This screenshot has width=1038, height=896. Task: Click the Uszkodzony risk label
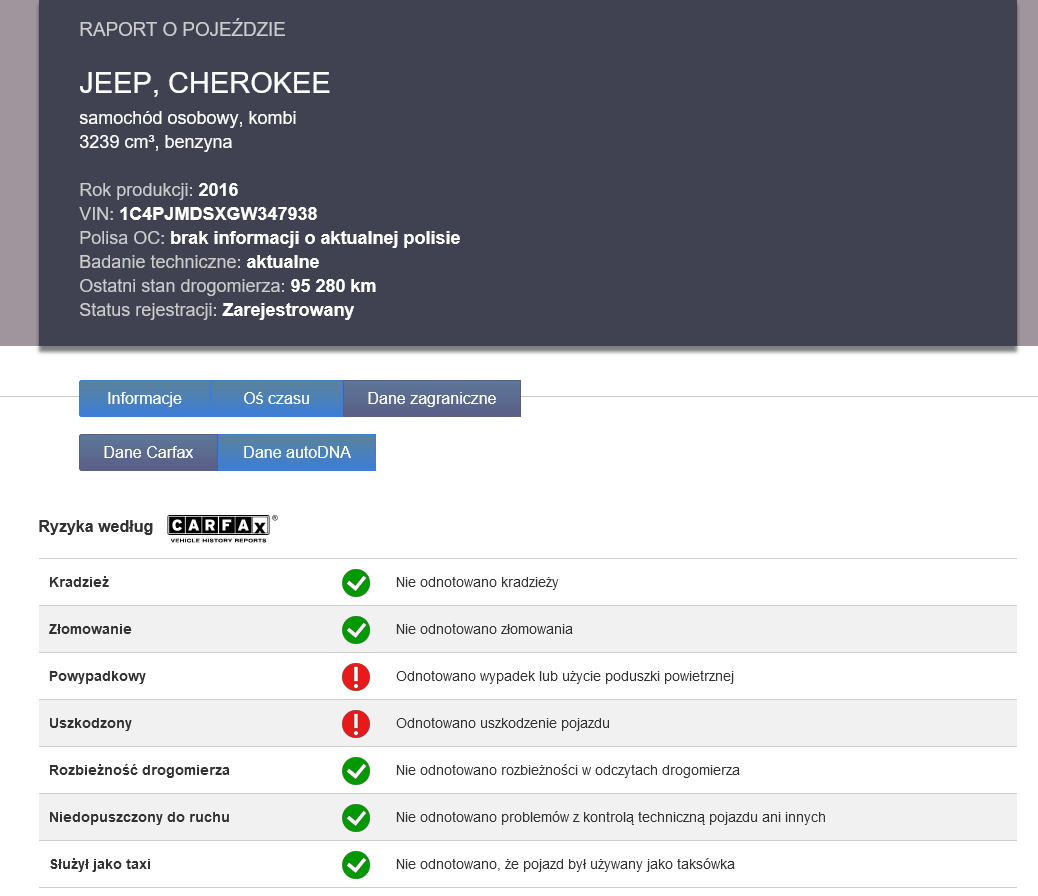(91, 723)
